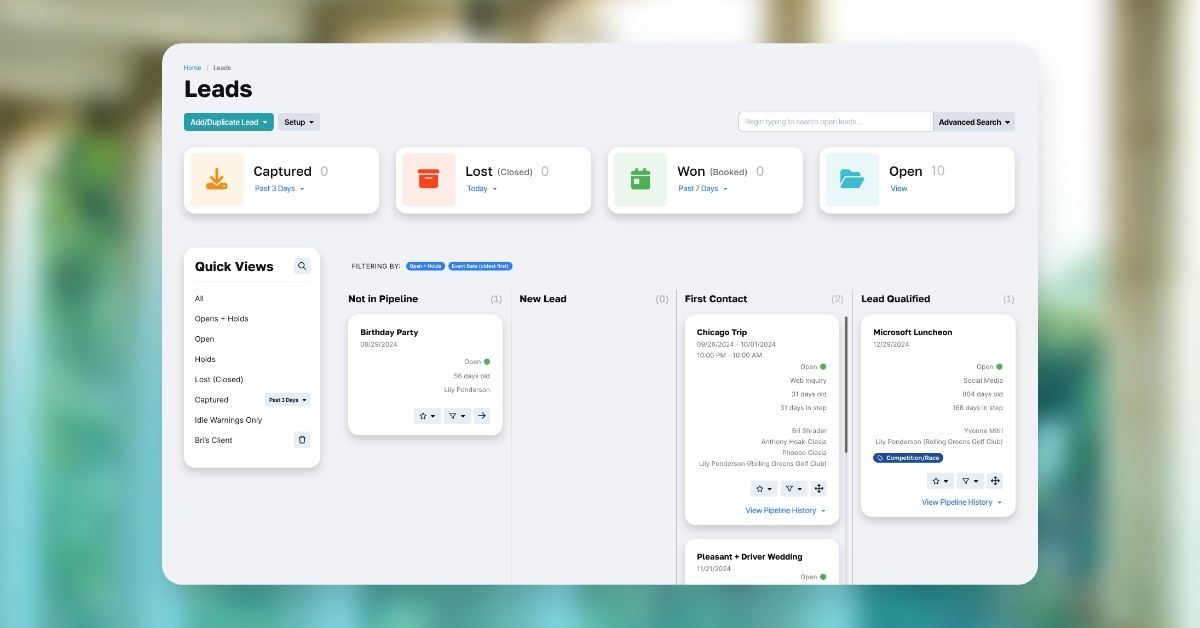
Task: Click '168 days in step' on Microsoft Luncheon
Action: (978, 408)
